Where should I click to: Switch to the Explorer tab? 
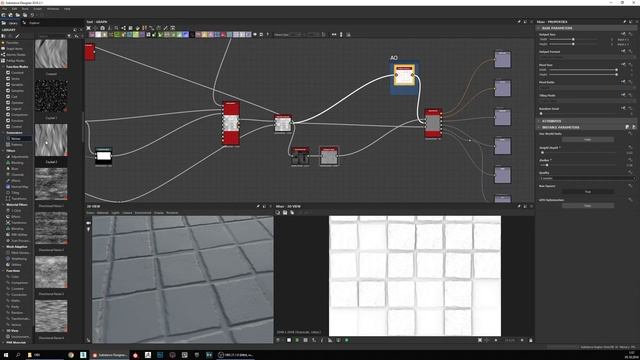32,23
